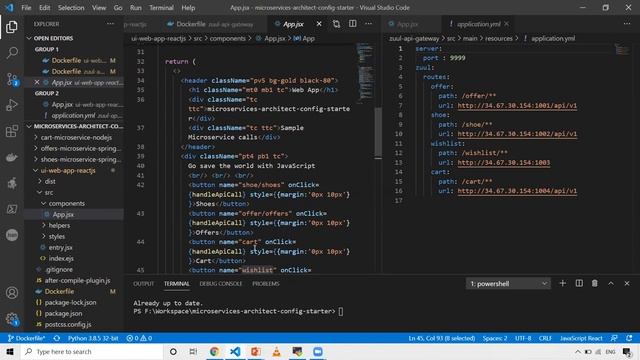Click feedback icon in status bar
Image resolution: width=640 pixels, height=360 pixels.
coord(614,338)
